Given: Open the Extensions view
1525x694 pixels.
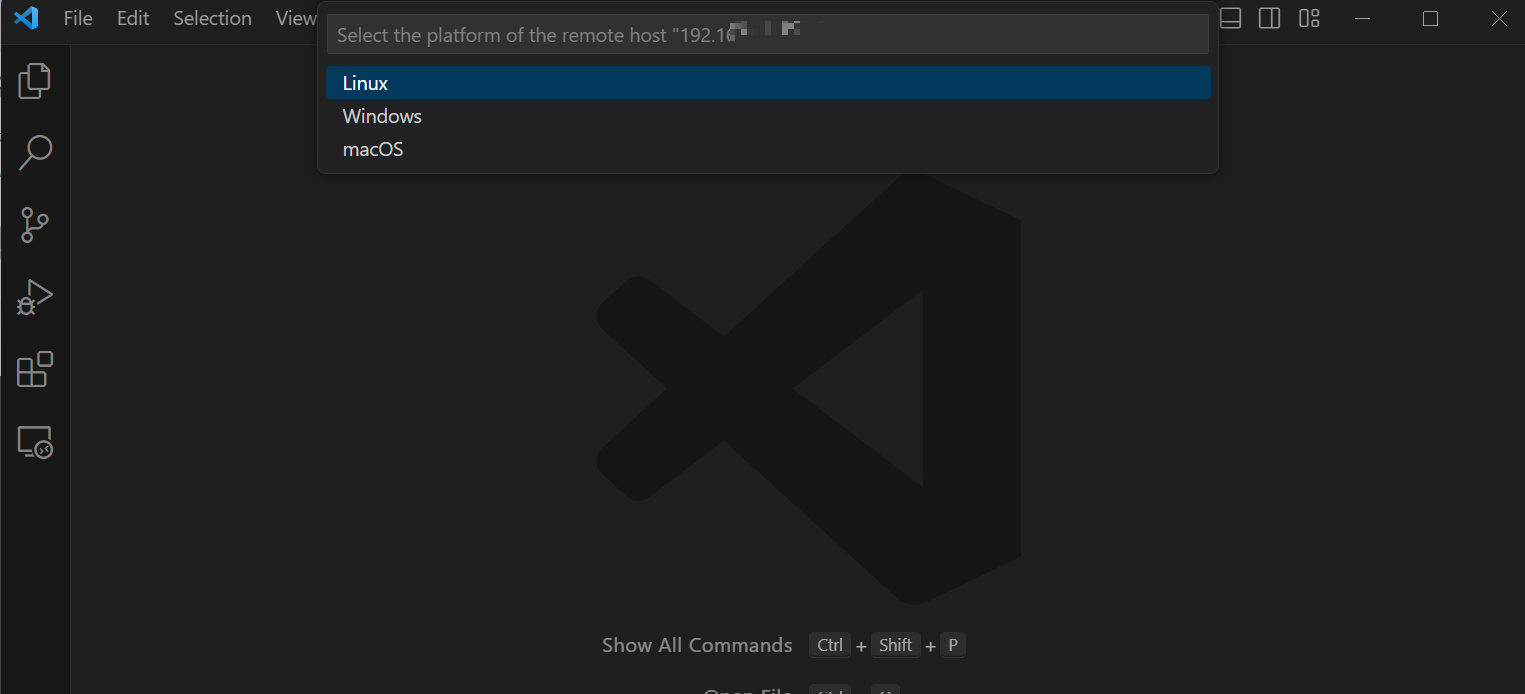Looking at the screenshot, I should (x=34, y=369).
